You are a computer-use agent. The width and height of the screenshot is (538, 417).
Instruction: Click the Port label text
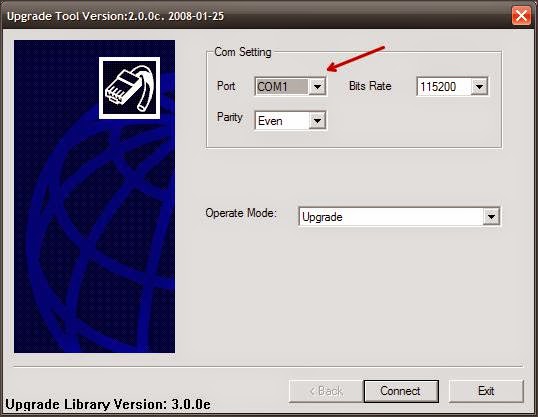[226, 86]
